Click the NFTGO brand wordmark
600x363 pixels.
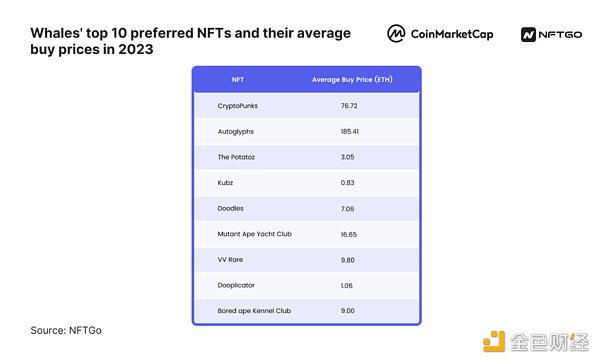(x=560, y=34)
